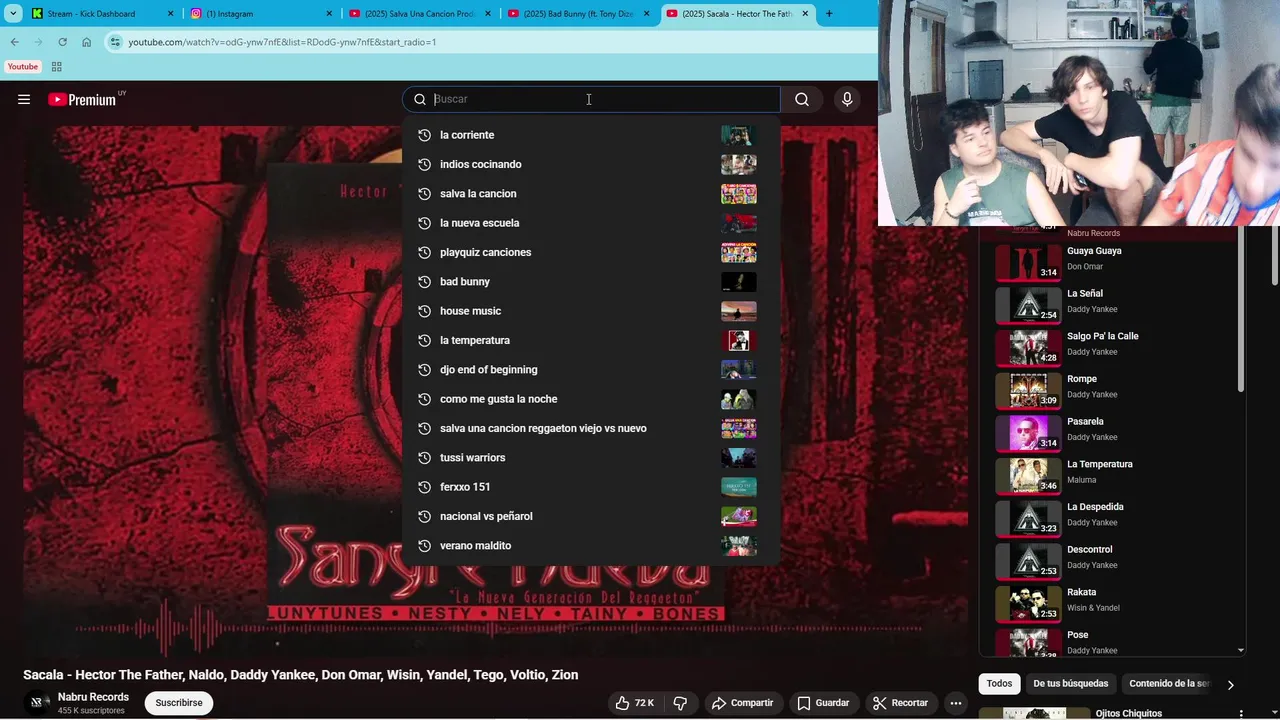The width and height of the screenshot is (1280, 720).
Task: Start voice search with microphone icon
Action: click(847, 99)
